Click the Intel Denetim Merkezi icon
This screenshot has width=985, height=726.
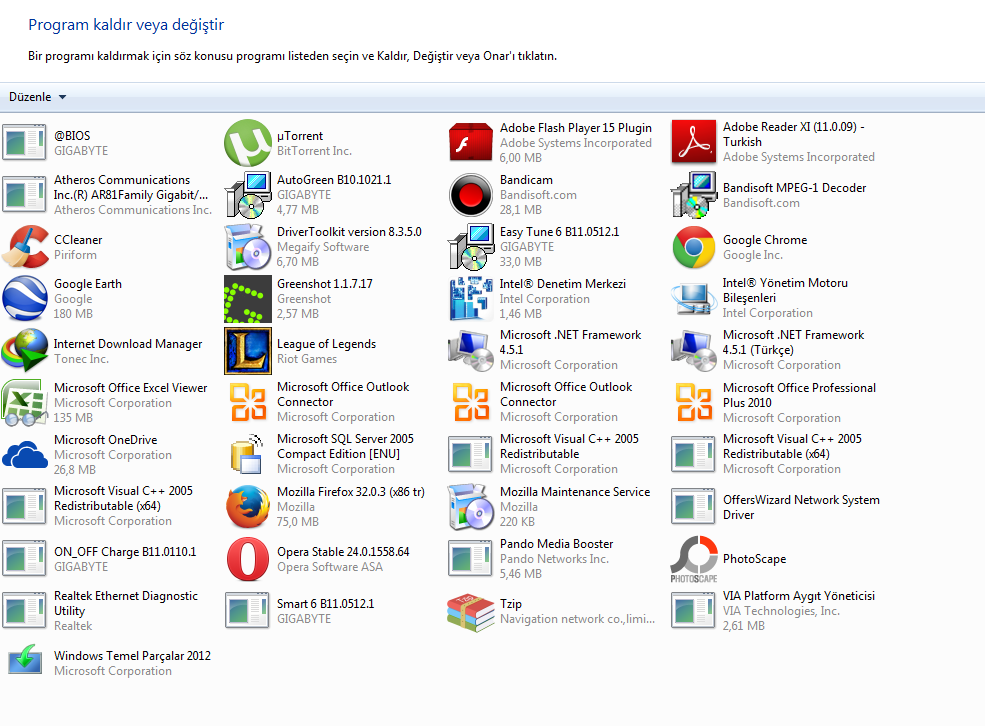(x=471, y=298)
